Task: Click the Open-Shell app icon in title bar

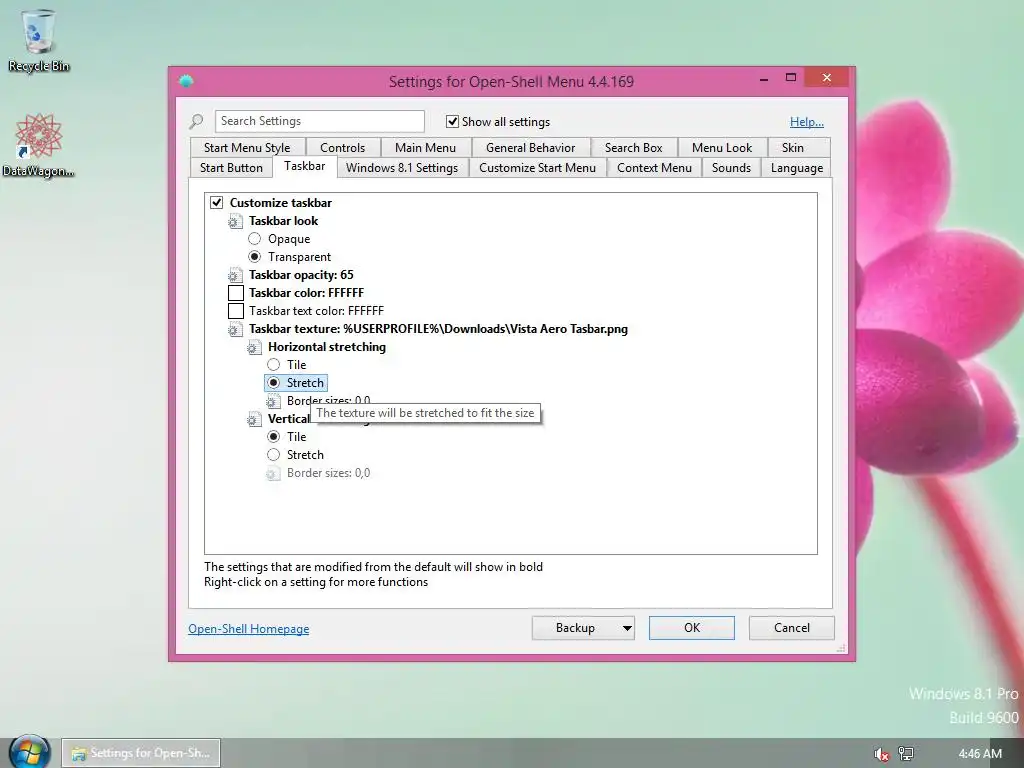Action: pyautogui.click(x=186, y=82)
